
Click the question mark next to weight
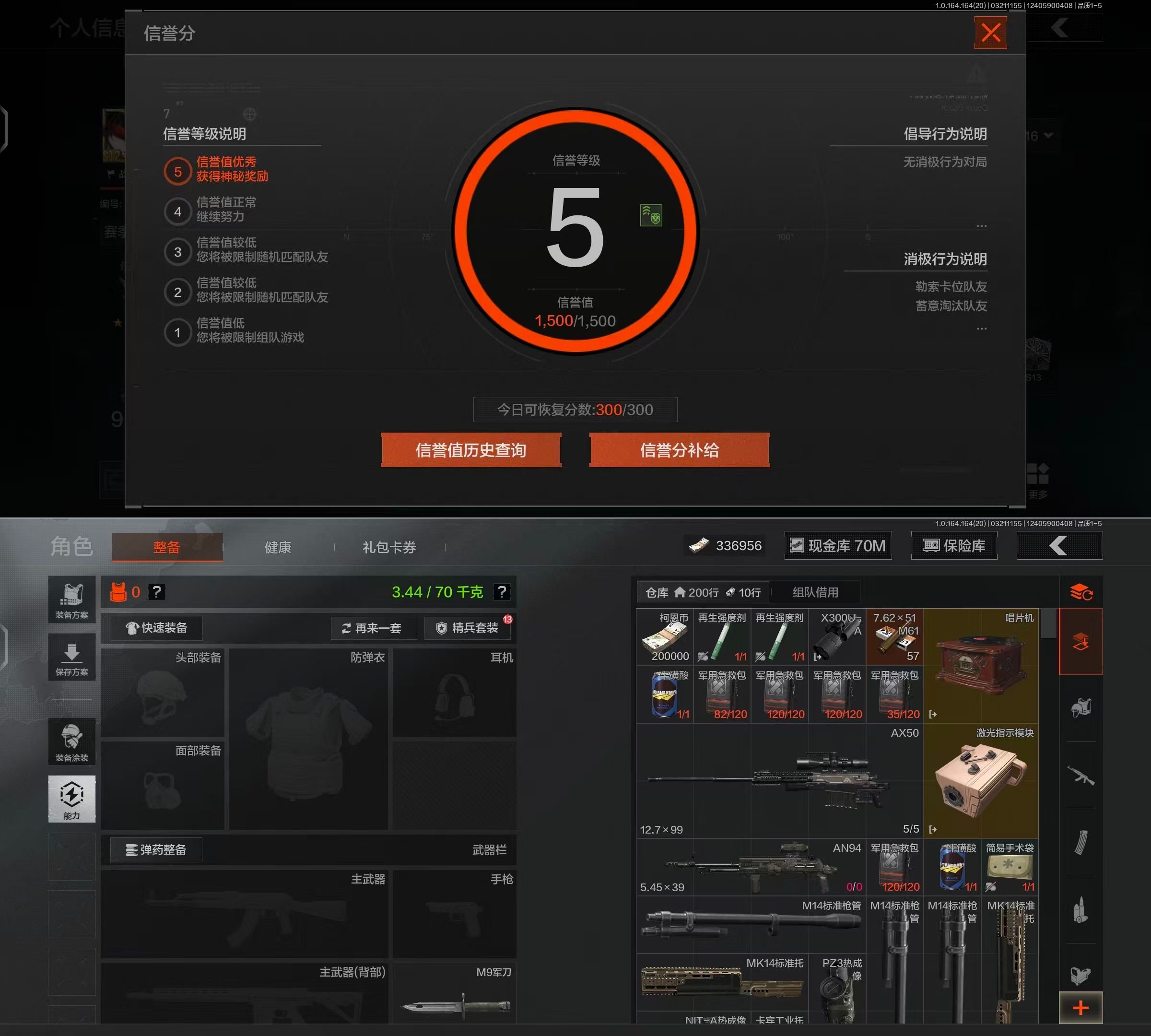click(501, 592)
